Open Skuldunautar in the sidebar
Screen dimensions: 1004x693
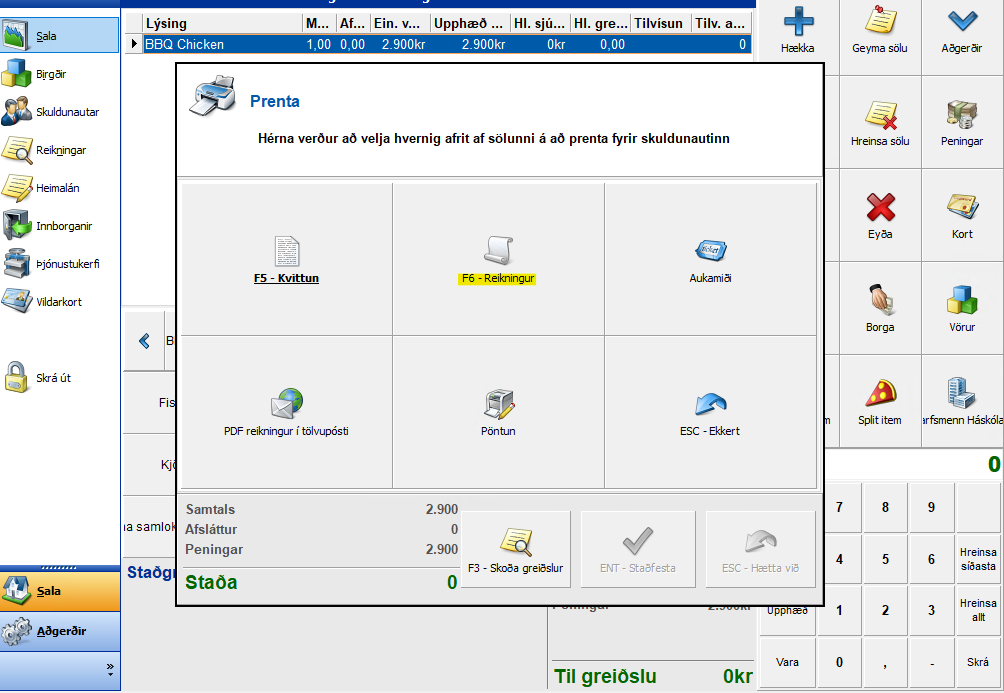click(60, 112)
